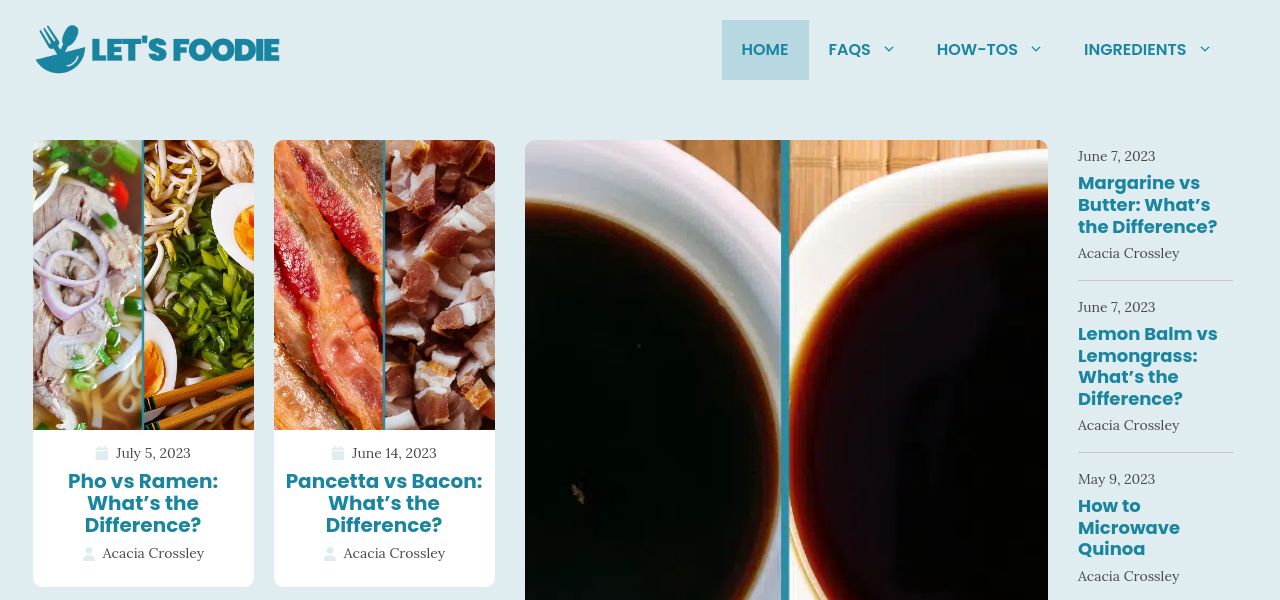Open the Pho vs Ramen article link
This screenshot has width=1280, height=600.
pyautogui.click(x=143, y=503)
